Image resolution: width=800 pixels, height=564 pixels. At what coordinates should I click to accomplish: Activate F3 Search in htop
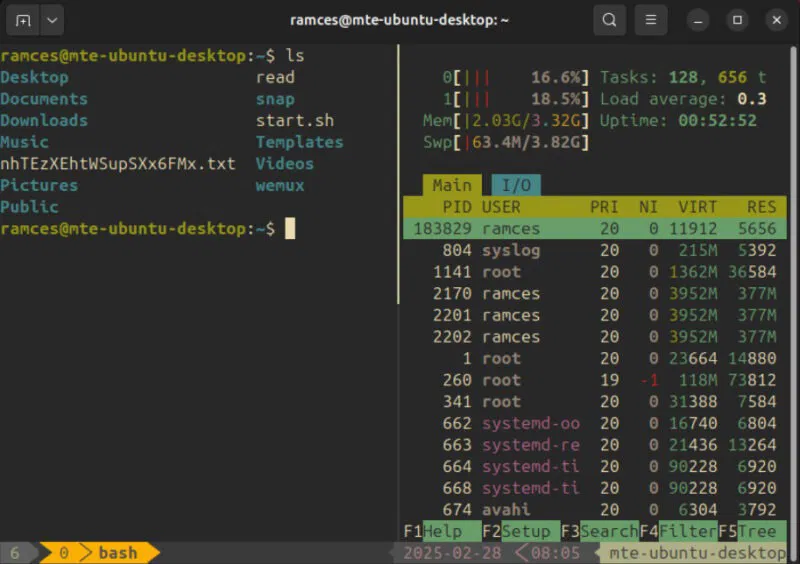[598, 531]
